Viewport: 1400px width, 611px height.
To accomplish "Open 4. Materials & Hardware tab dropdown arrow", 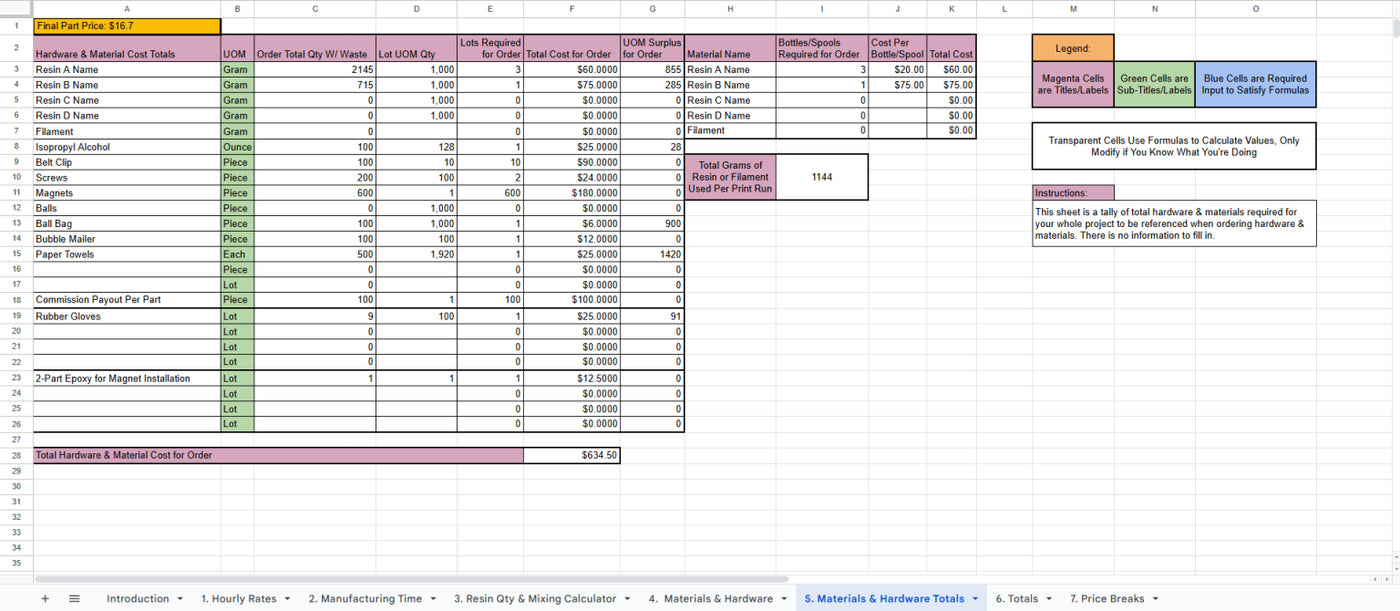I will 784,599.
